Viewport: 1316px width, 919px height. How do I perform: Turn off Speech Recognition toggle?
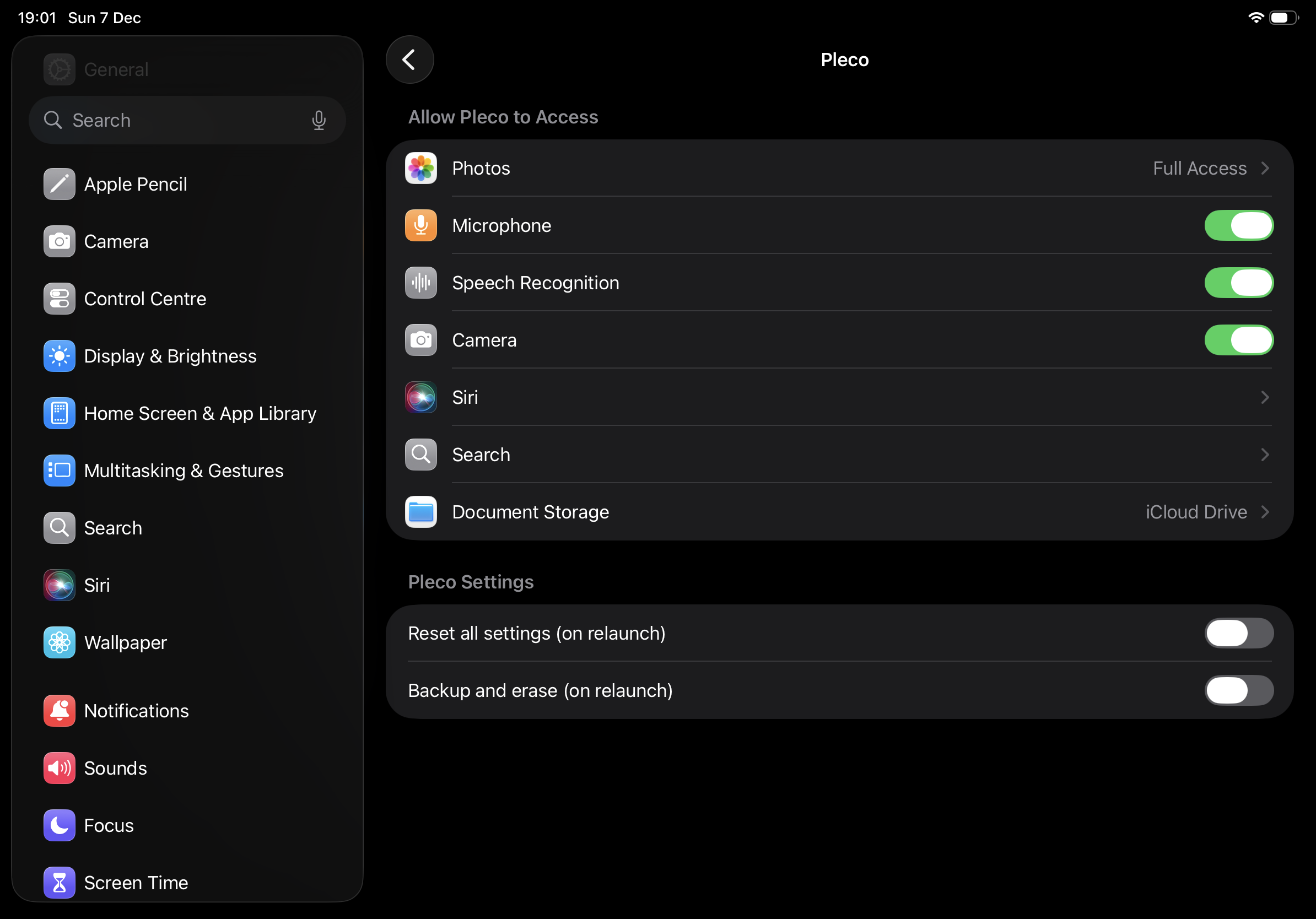(x=1238, y=283)
